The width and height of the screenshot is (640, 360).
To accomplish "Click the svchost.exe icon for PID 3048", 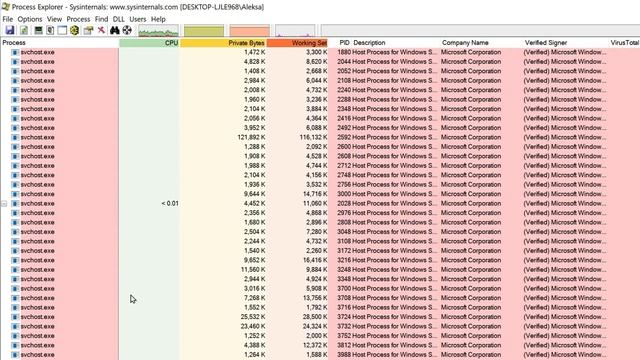I will tap(15, 232).
